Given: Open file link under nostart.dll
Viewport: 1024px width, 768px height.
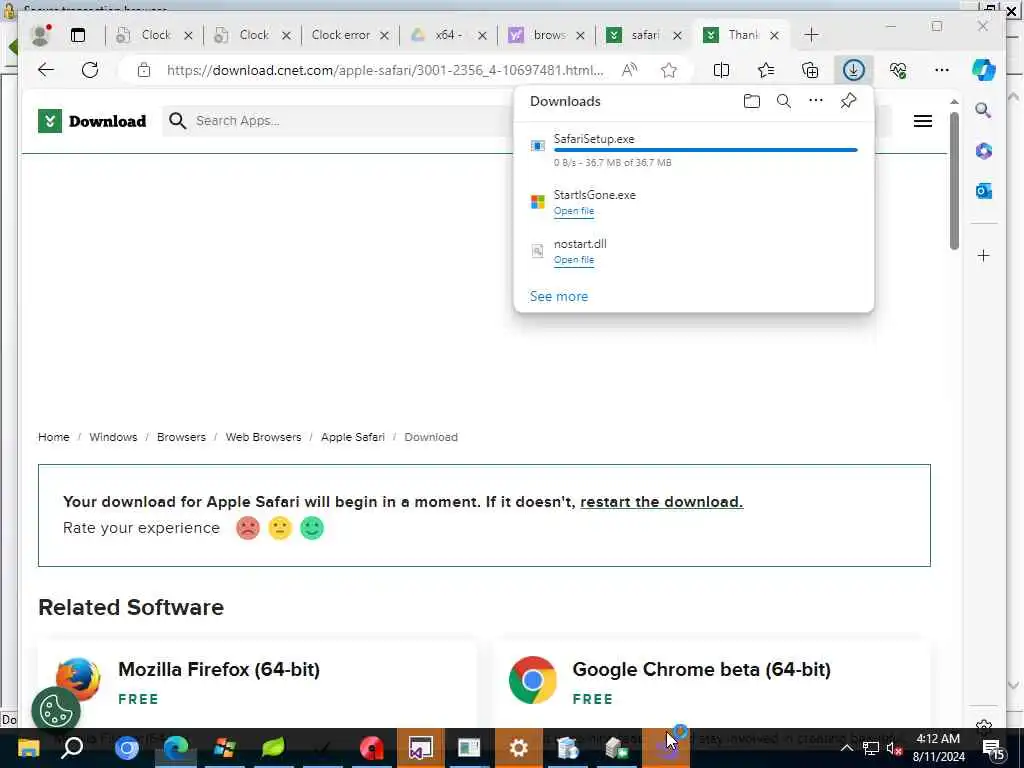Looking at the screenshot, I should [574, 260].
